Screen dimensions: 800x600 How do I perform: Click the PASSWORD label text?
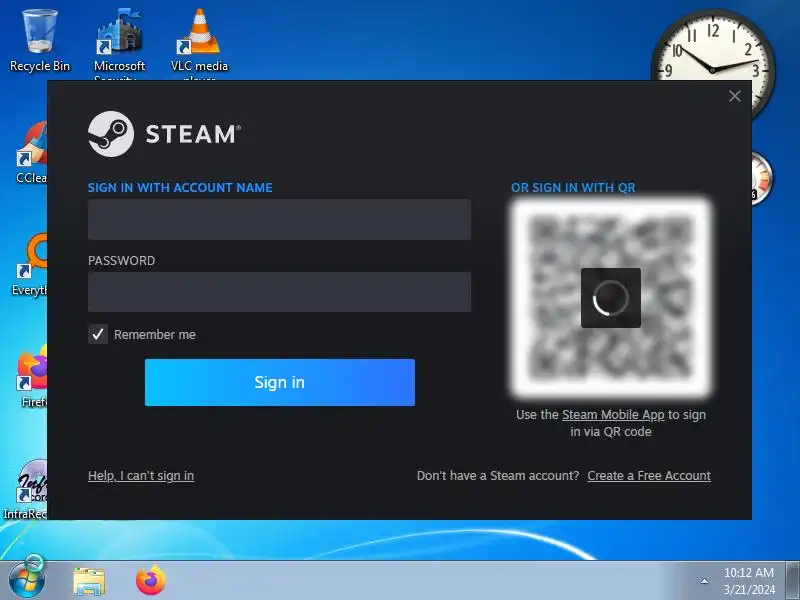[x=121, y=261]
